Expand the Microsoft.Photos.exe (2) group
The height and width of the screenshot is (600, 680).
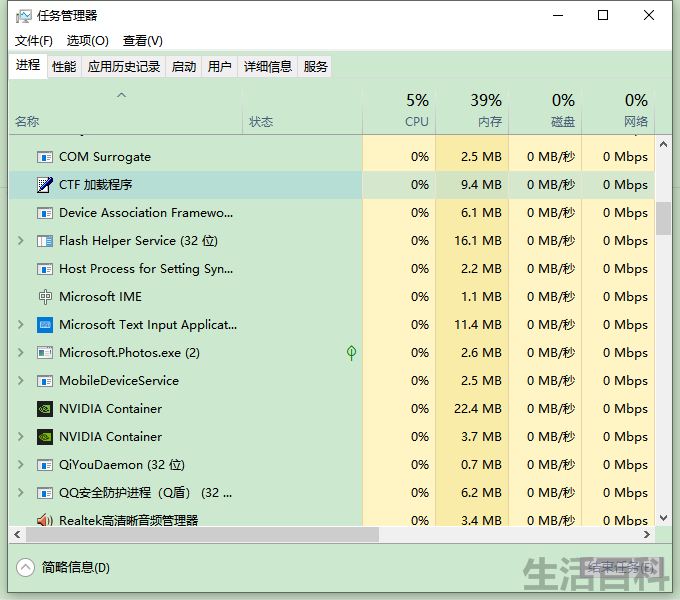[x=20, y=353]
